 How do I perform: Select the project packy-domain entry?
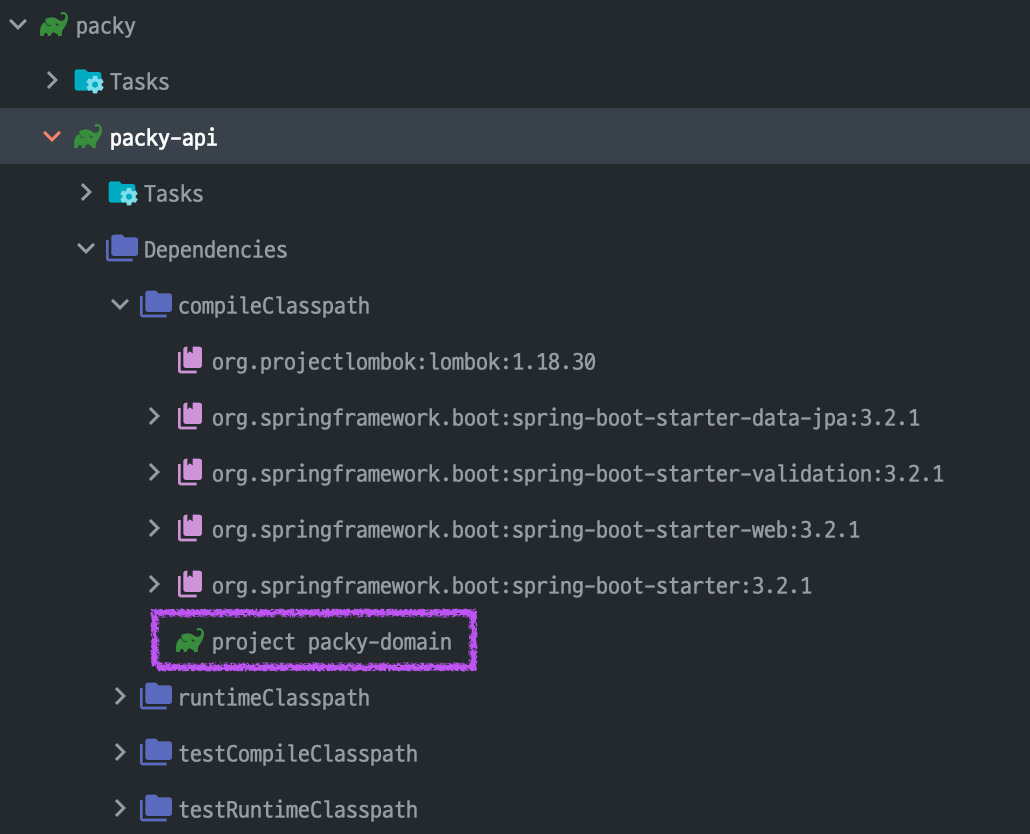point(332,642)
